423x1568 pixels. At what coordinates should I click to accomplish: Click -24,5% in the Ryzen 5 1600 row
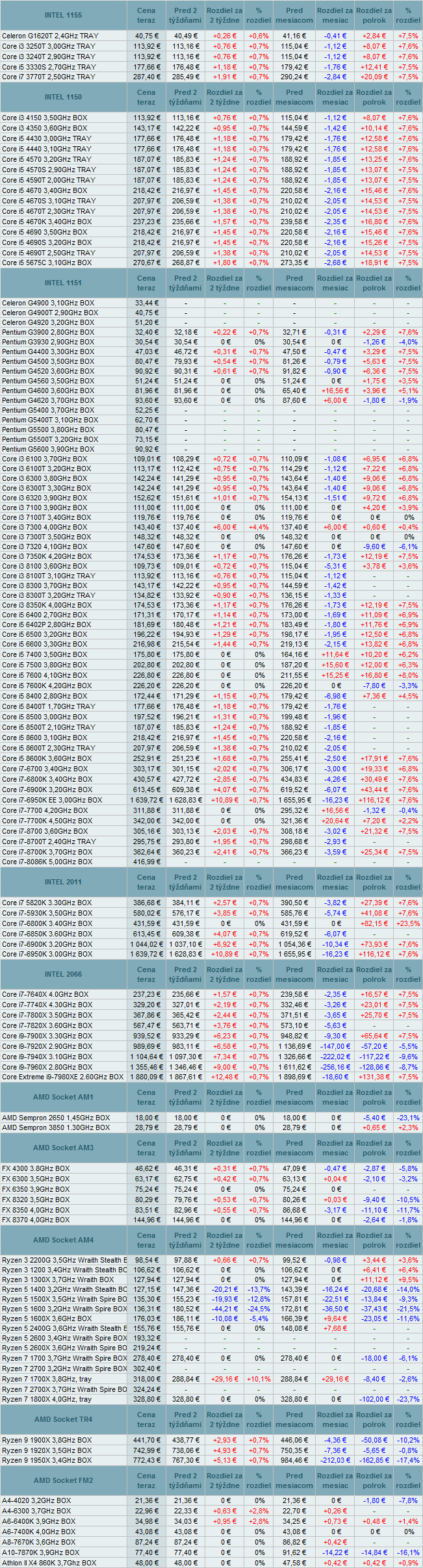(x=259, y=1309)
